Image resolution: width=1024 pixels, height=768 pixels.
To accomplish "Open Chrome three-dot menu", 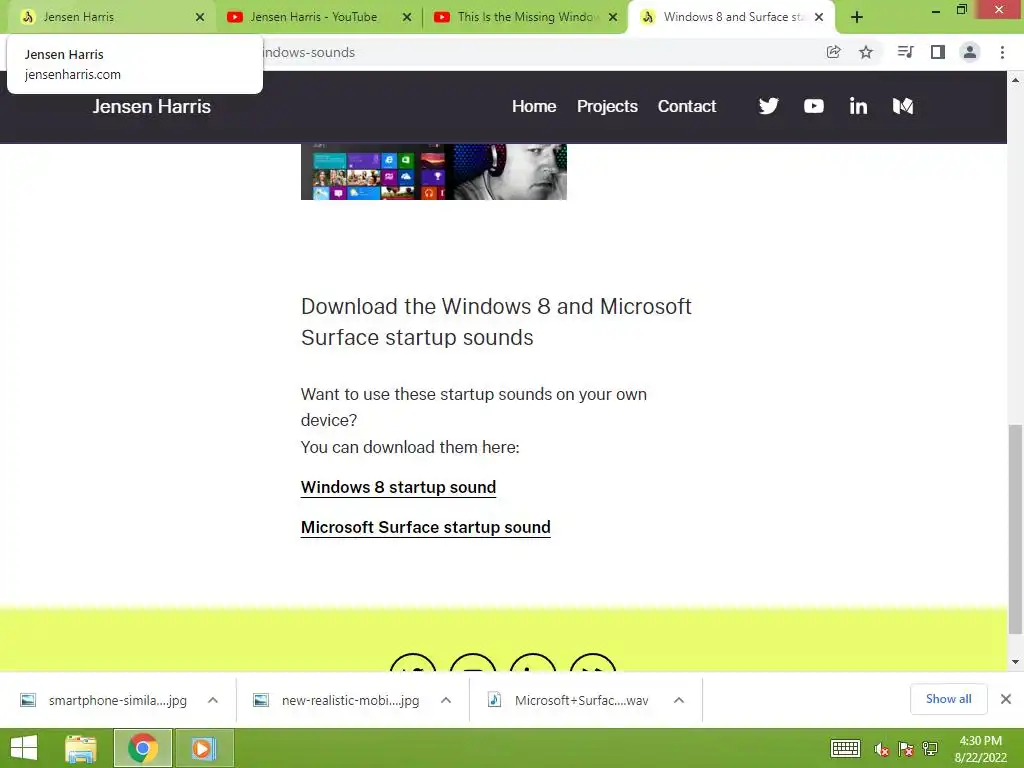I will [1002, 52].
